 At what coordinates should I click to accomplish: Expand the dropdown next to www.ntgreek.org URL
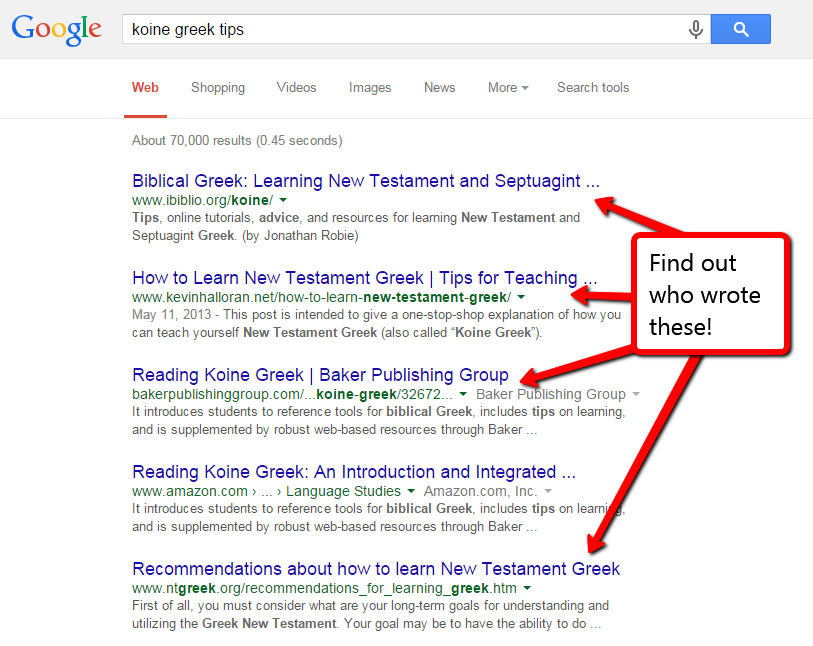pos(527,588)
